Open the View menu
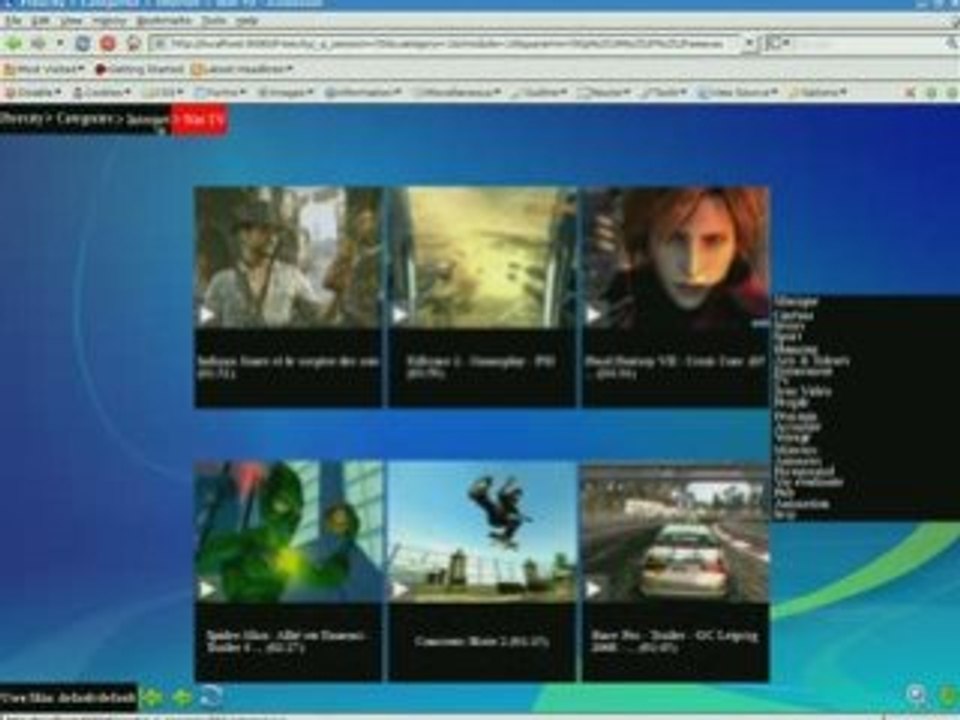 (x=71, y=21)
